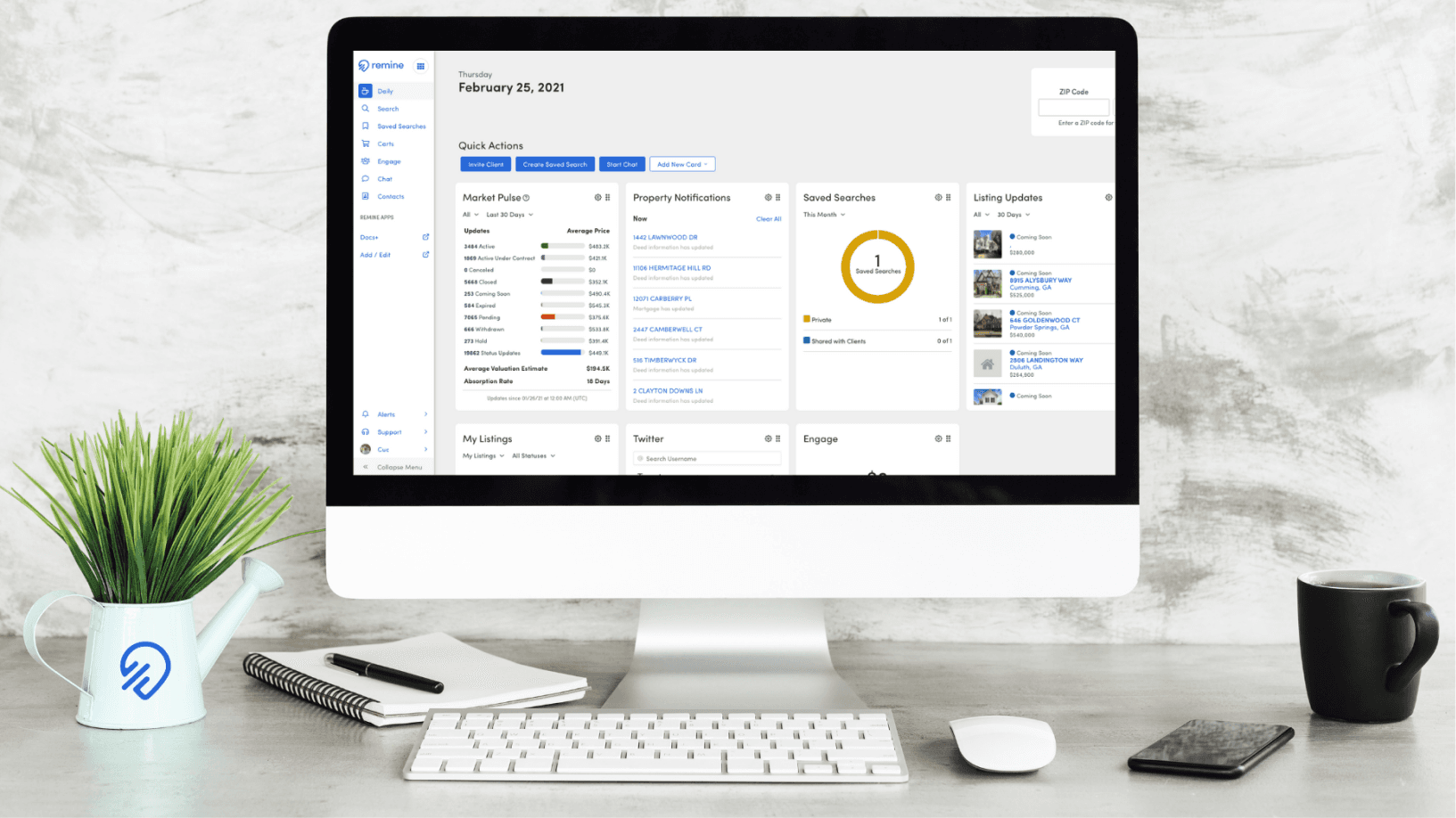Open the 30 Days dropdown in Listing Updates

pyautogui.click(x=1013, y=215)
